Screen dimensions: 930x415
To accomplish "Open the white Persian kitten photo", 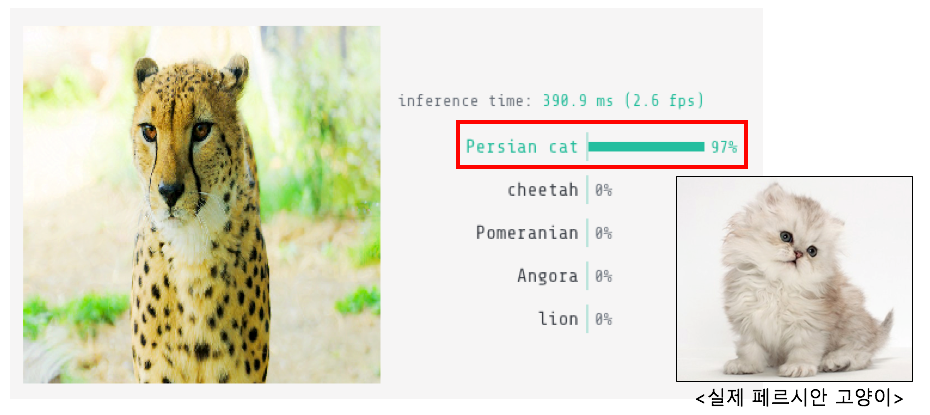I will click(794, 278).
